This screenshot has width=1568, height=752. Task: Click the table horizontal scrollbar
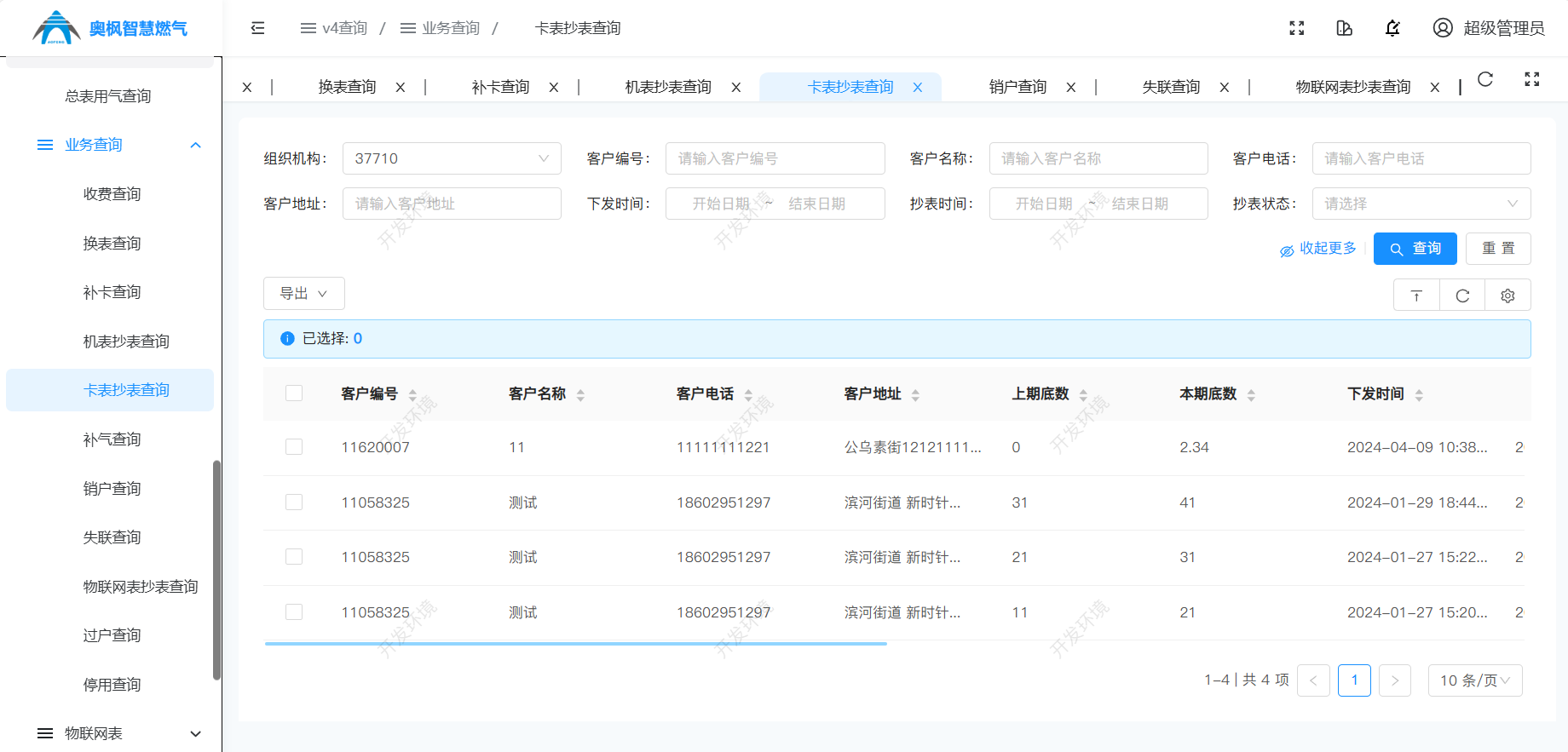(x=576, y=644)
